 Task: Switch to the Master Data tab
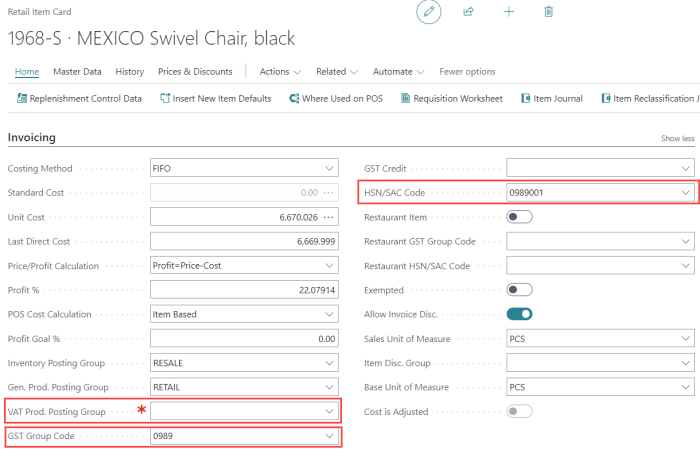(77, 72)
